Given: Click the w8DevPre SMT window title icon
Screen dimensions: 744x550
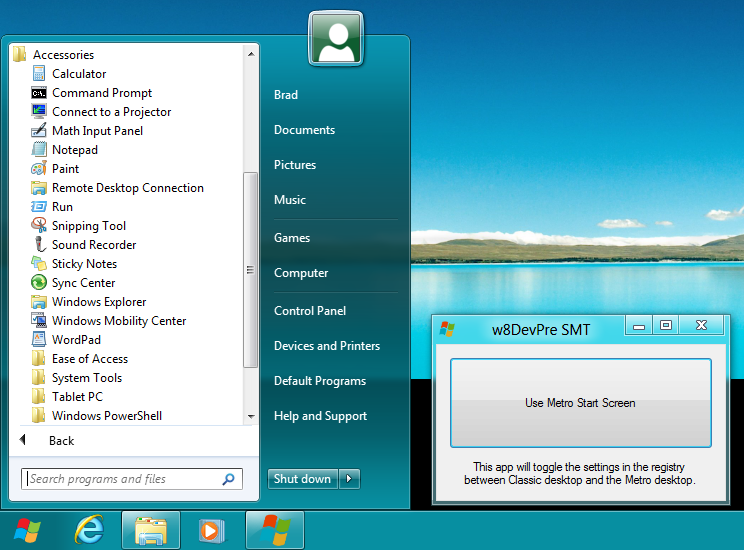Looking at the screenshot, I should pos(447,329).
